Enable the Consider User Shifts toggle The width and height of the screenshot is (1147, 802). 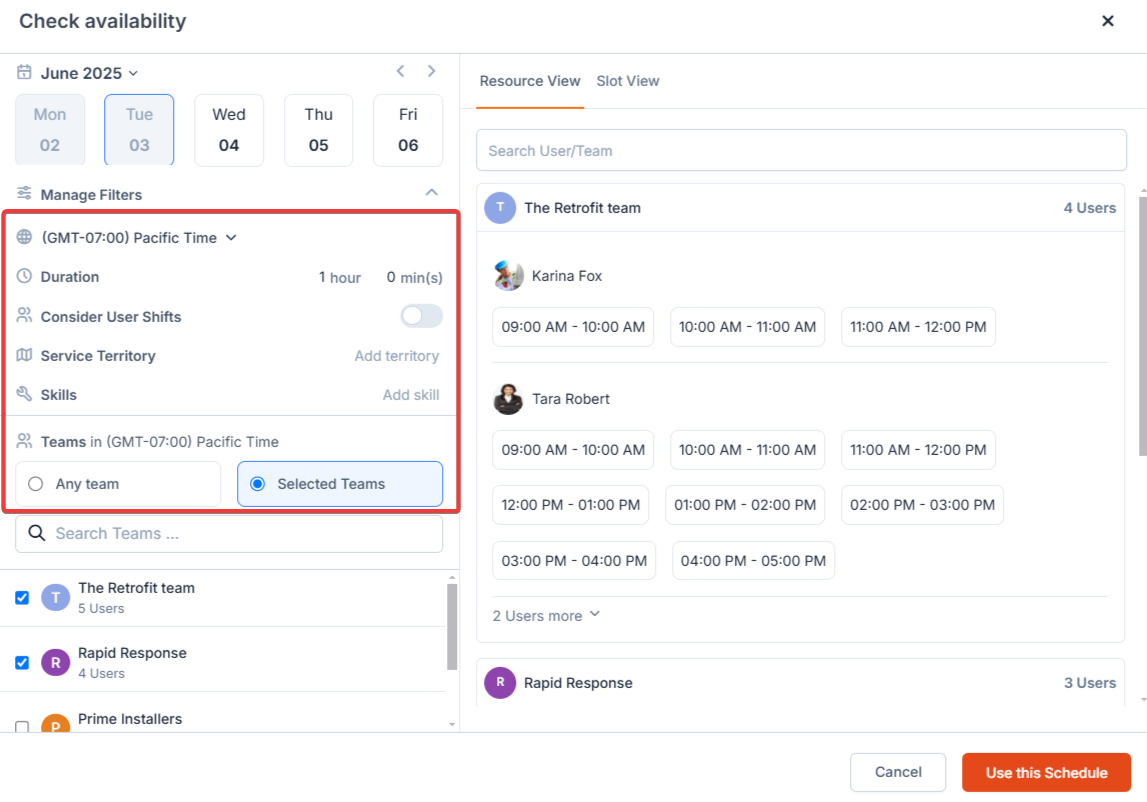[421, 317]
